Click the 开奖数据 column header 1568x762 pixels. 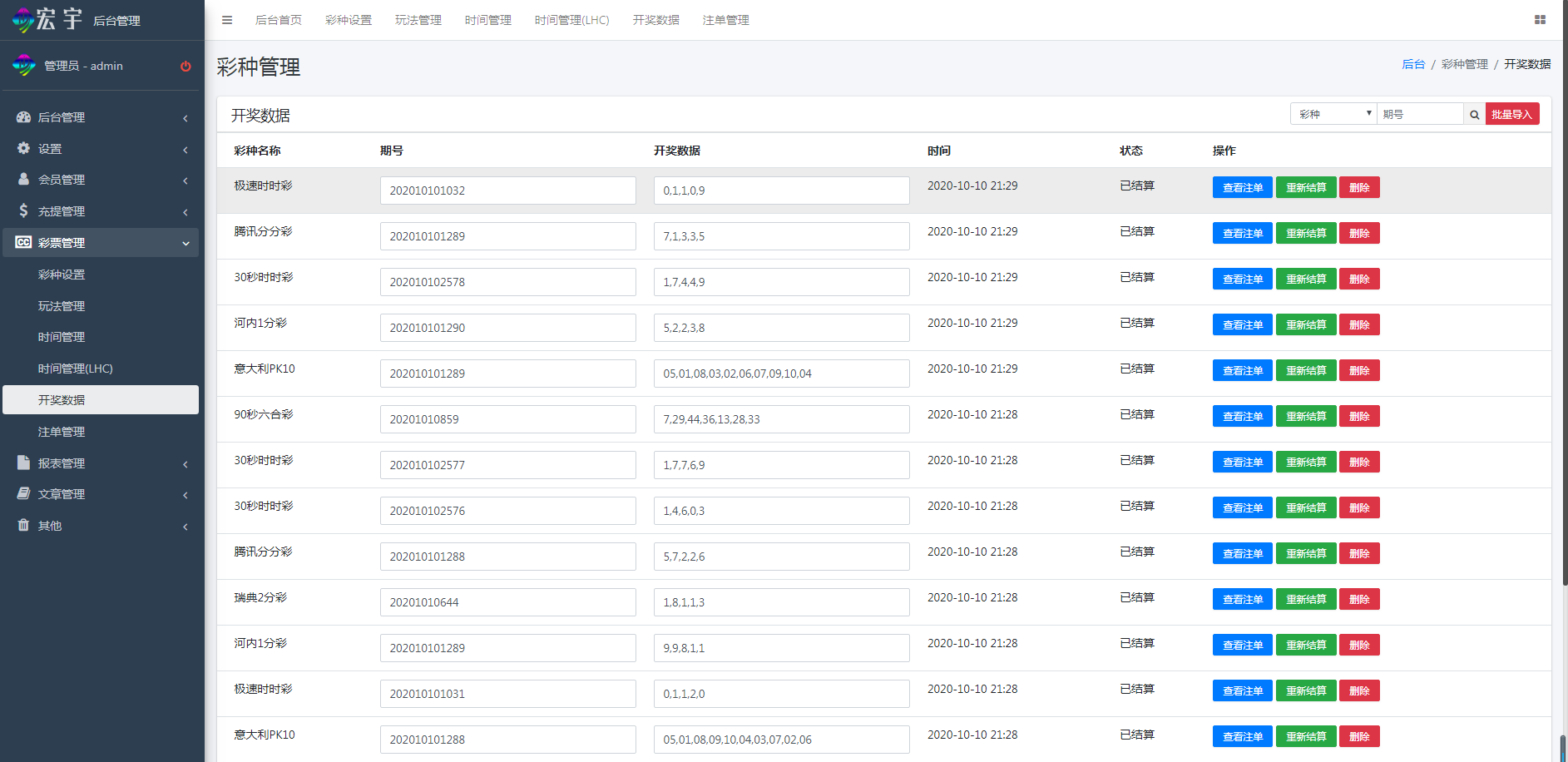click(677, 151)
